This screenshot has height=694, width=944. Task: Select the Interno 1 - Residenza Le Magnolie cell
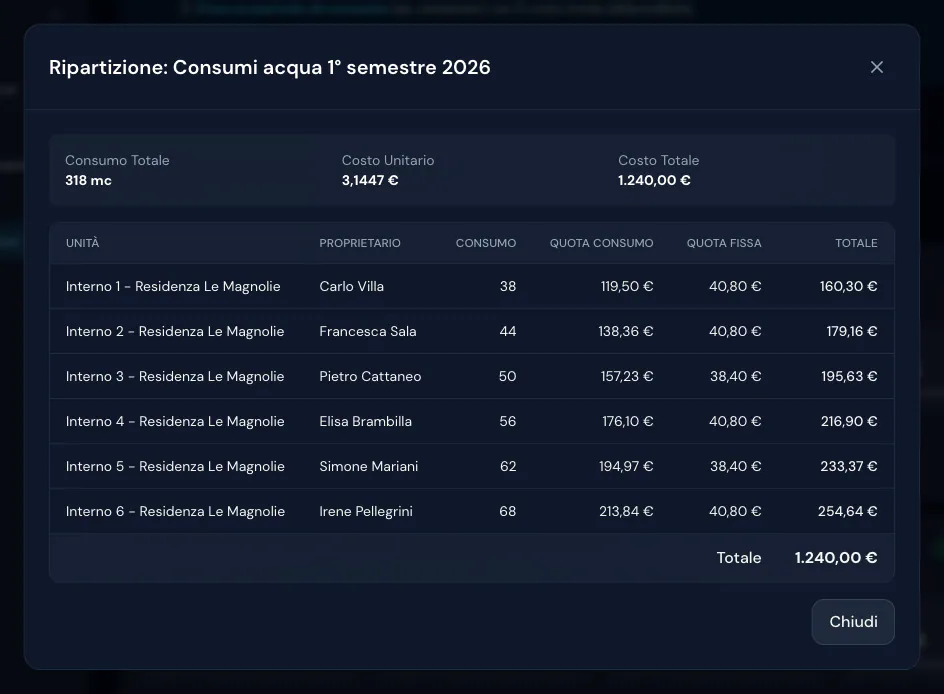point(173,287)
